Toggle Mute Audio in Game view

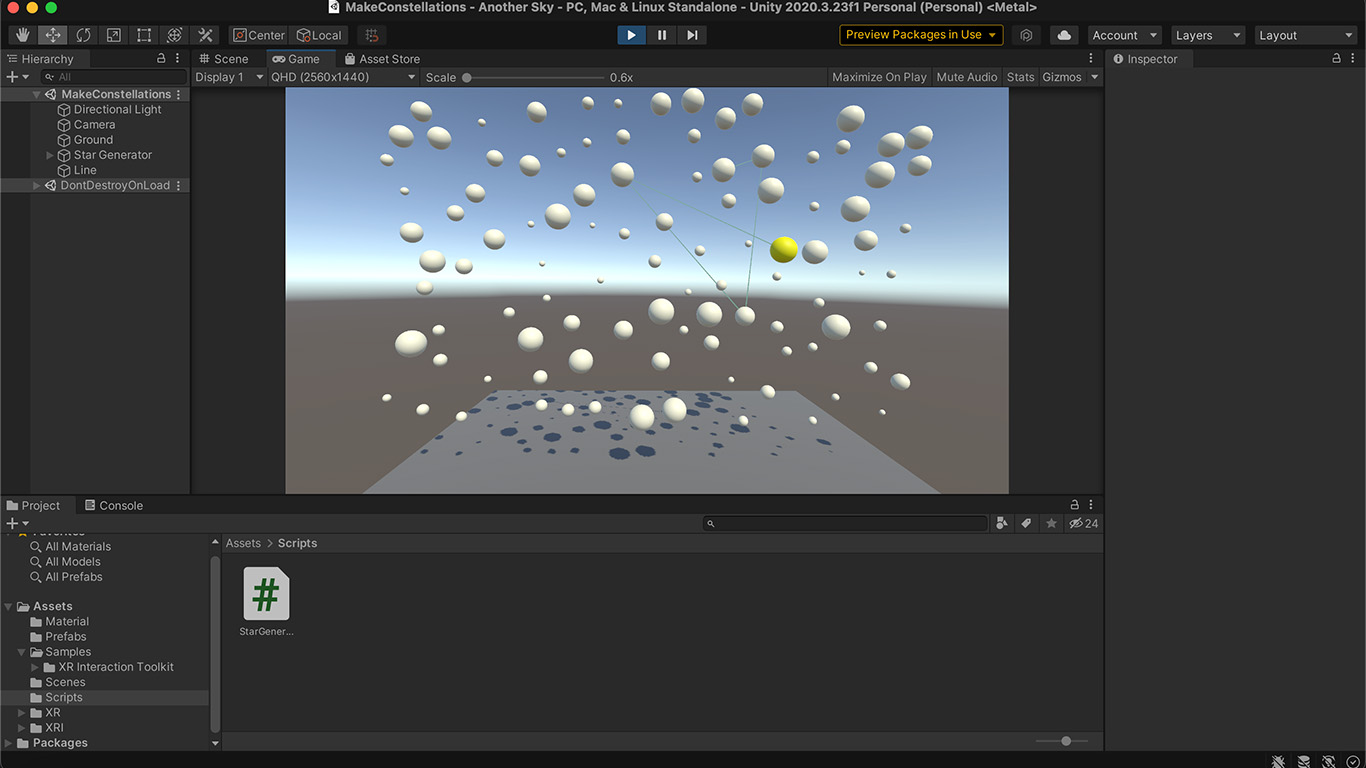tap(966, 77)
